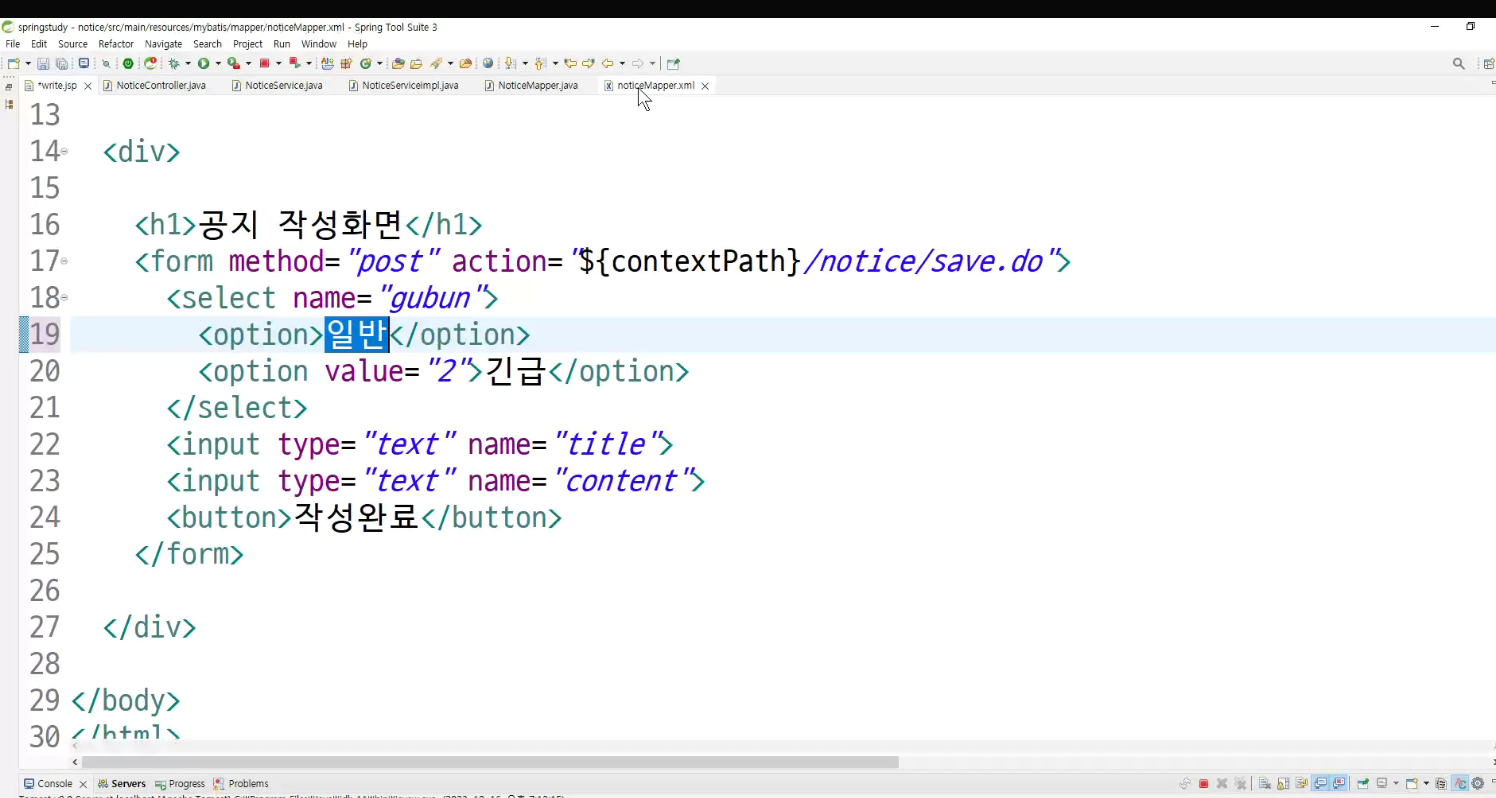Viewport: 1496px width, 798px height.
Task: Open the Run menu
Action: click(x=282, y=44)
